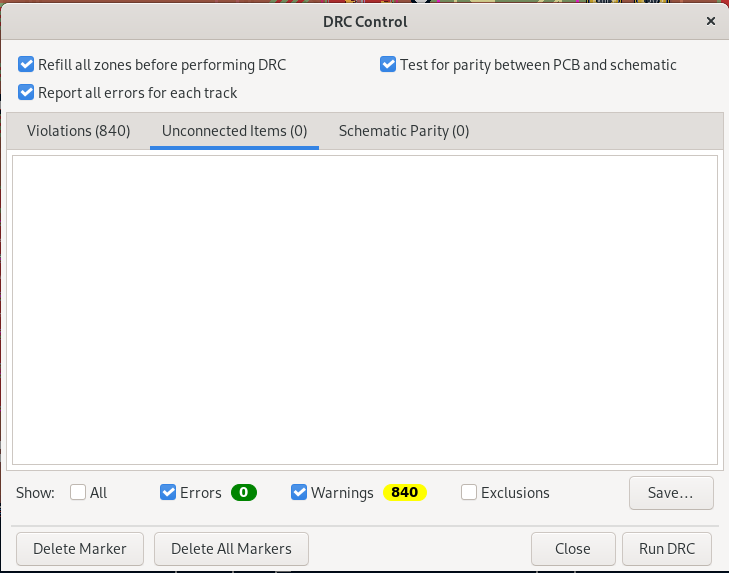The height and width of the screenshot is (573, 729).
Task: Disable Report all errors for each track
Action: pos(26,93)
